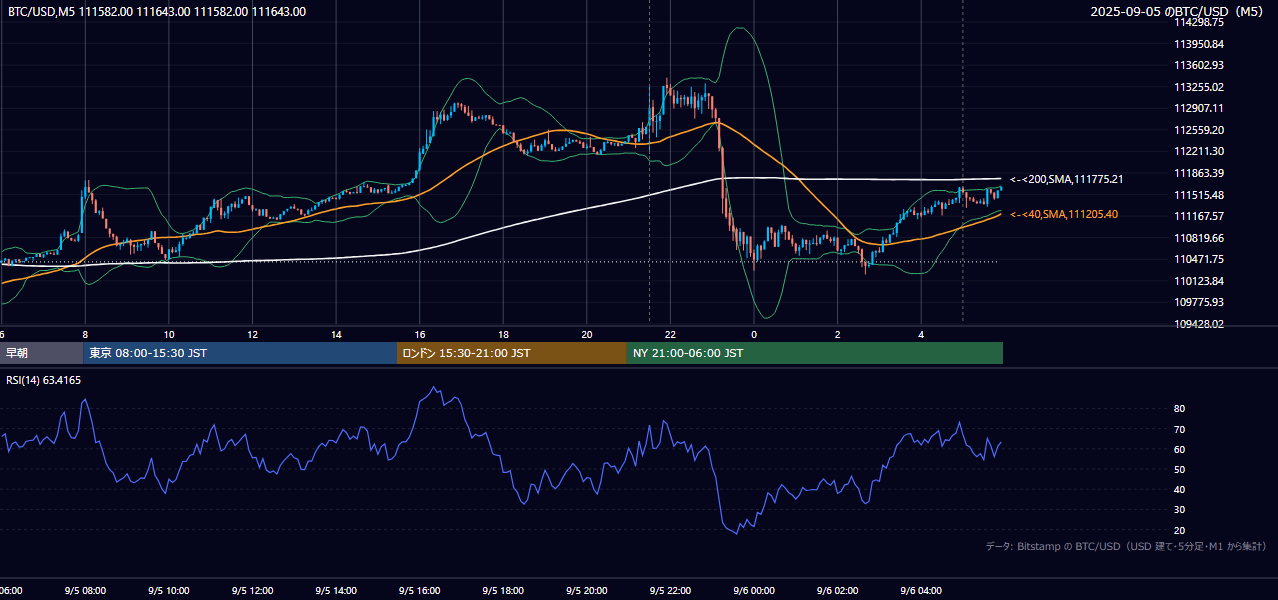Click hour label 22 on the price chart axis
This screenshot has width=1278, height=600.
point(671,334)
